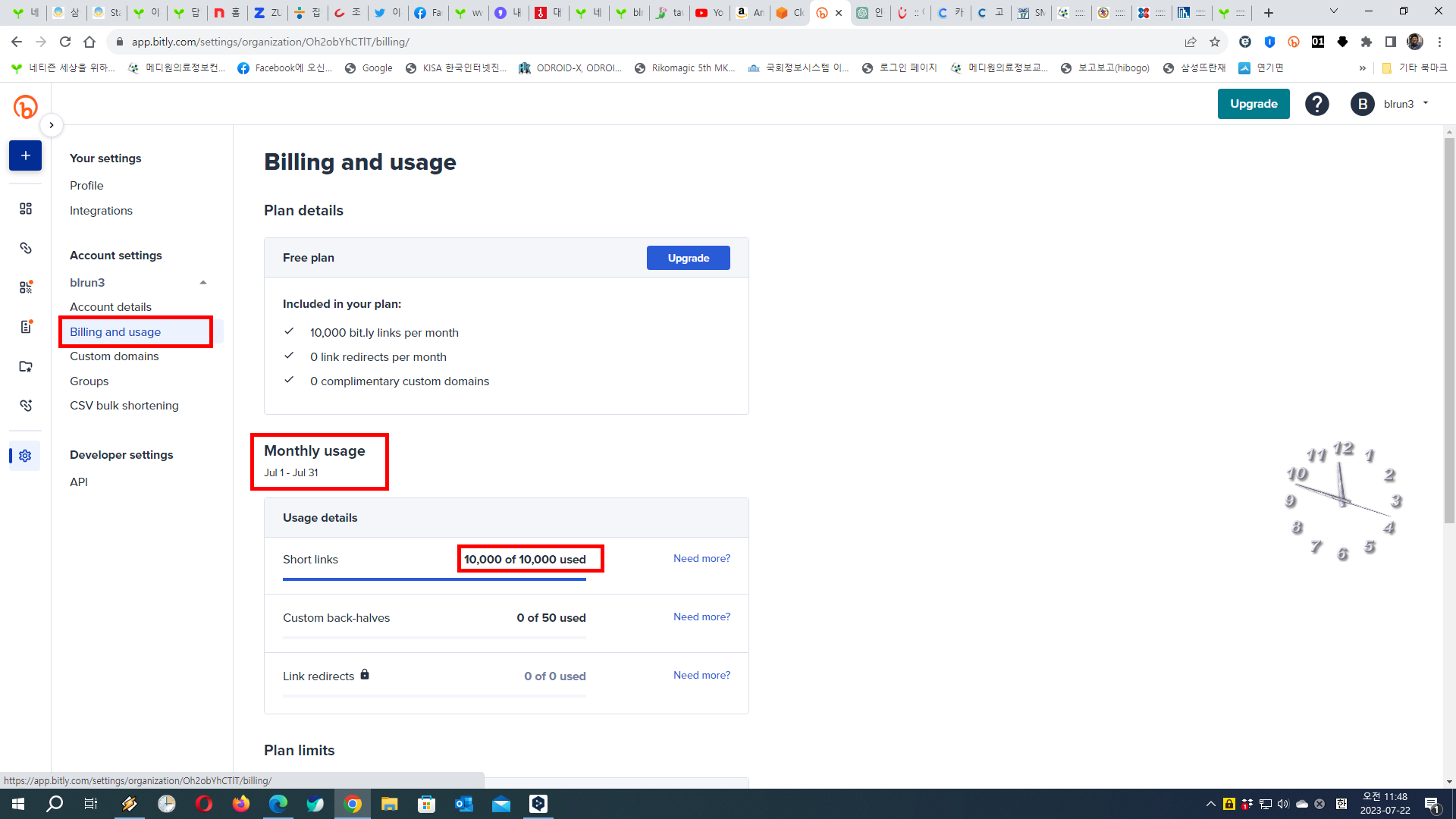Open the Facebook bookmark

tap(285, 68)
